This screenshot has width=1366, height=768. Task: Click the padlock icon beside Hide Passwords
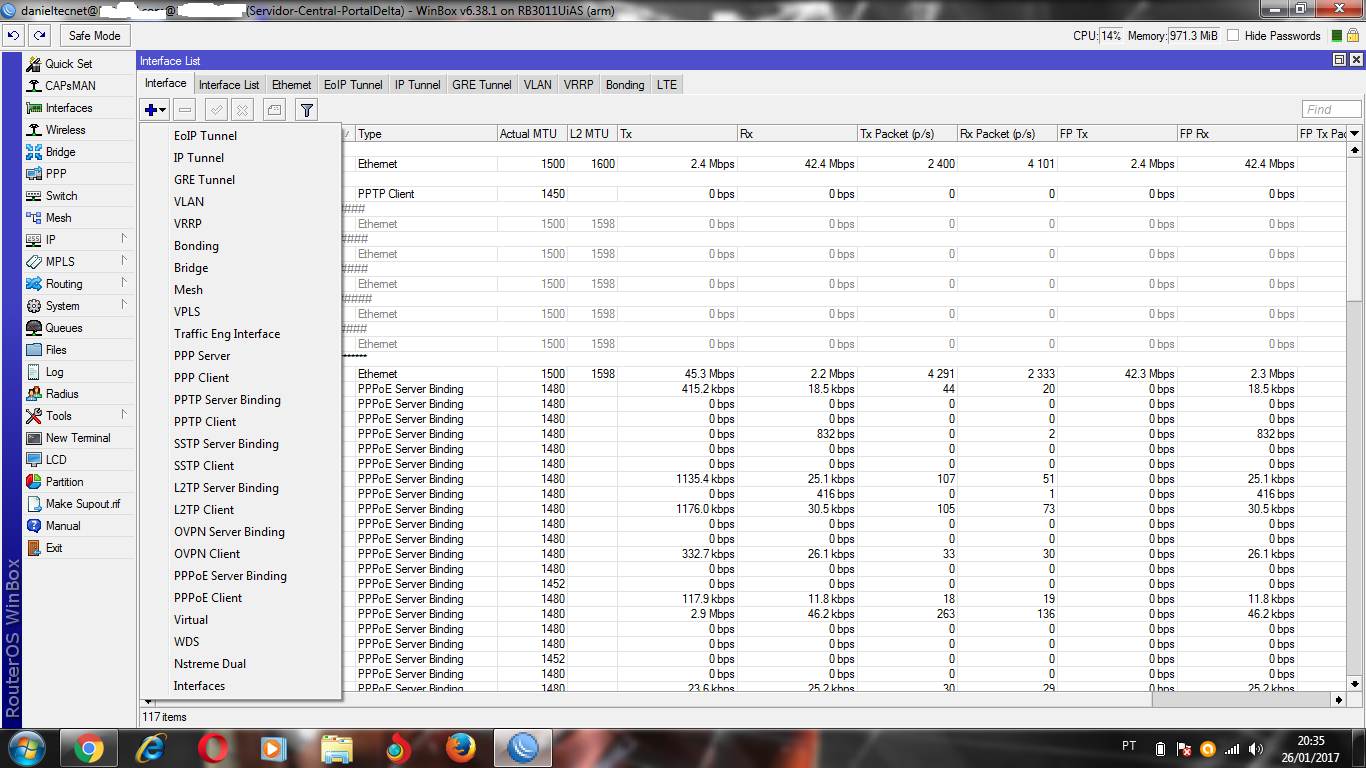(1352, 35)
